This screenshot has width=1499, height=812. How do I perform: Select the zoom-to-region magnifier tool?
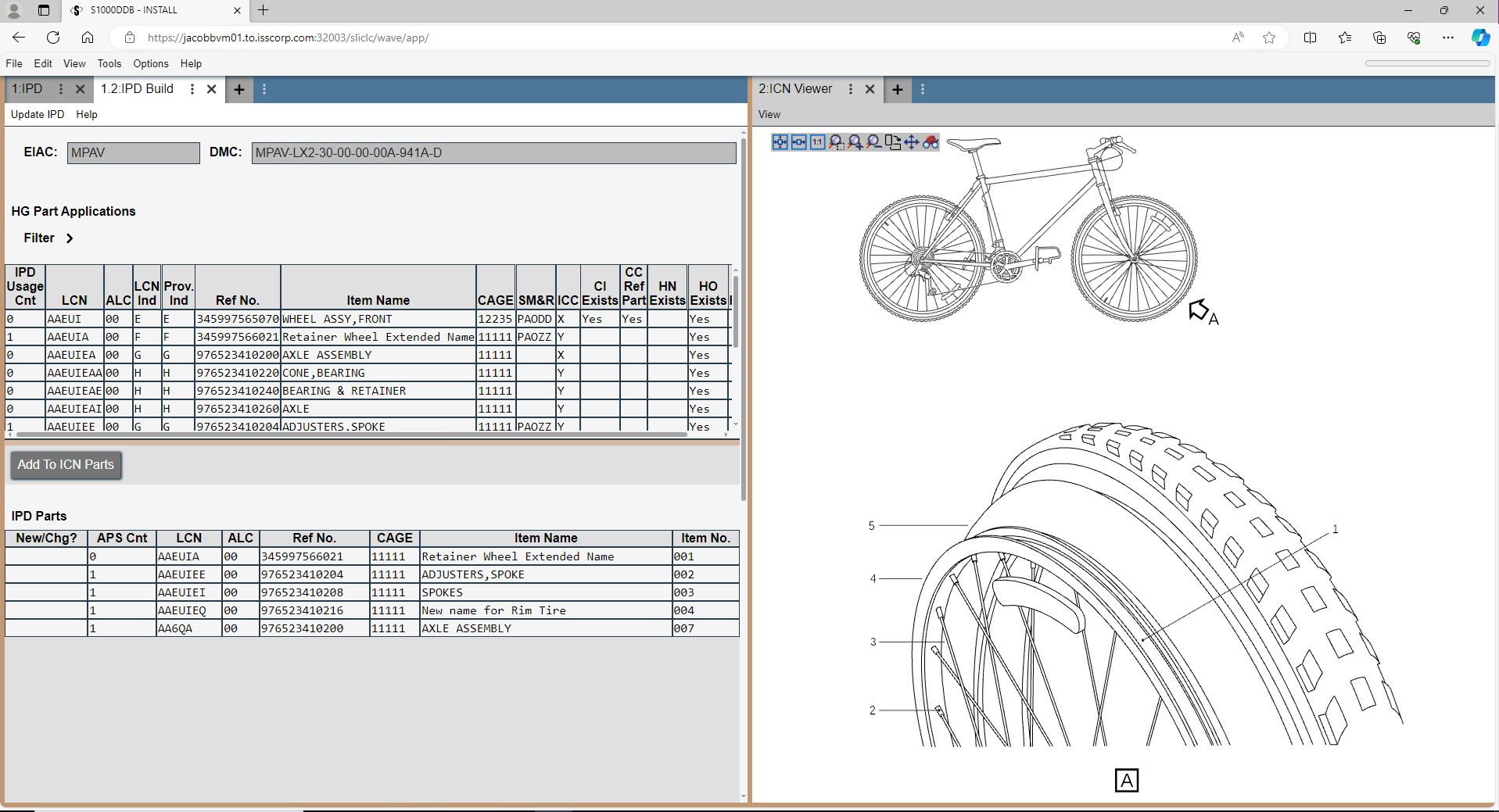[x=837, y=142]
